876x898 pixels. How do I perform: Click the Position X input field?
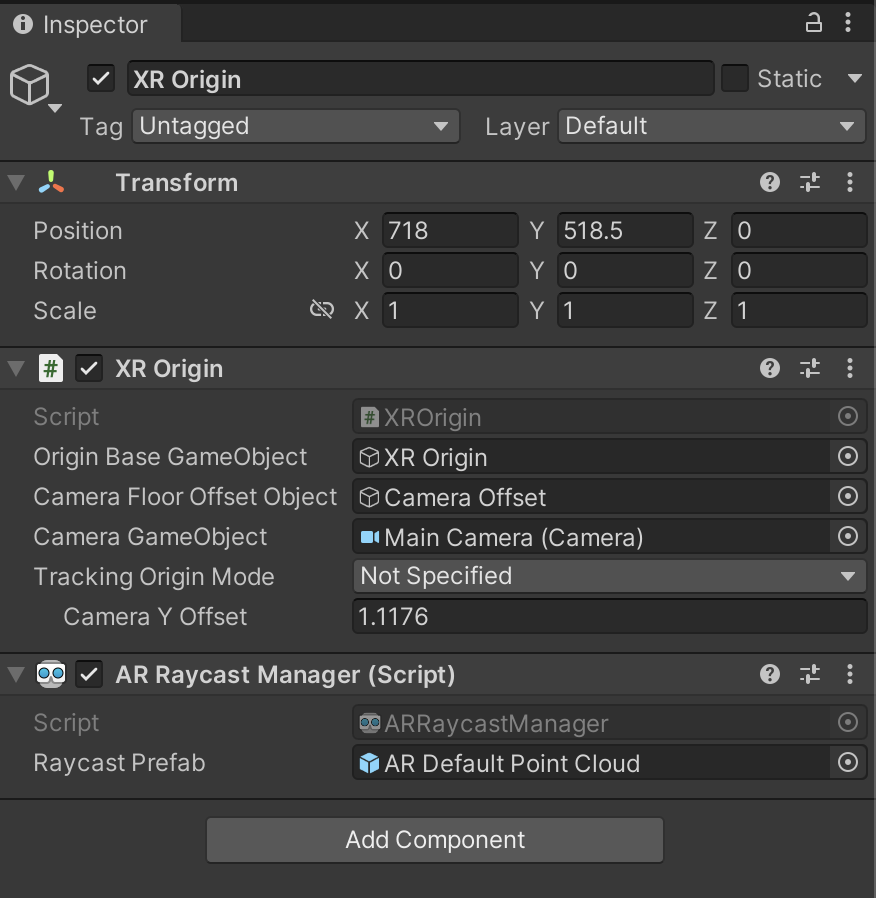coord(449,231)
